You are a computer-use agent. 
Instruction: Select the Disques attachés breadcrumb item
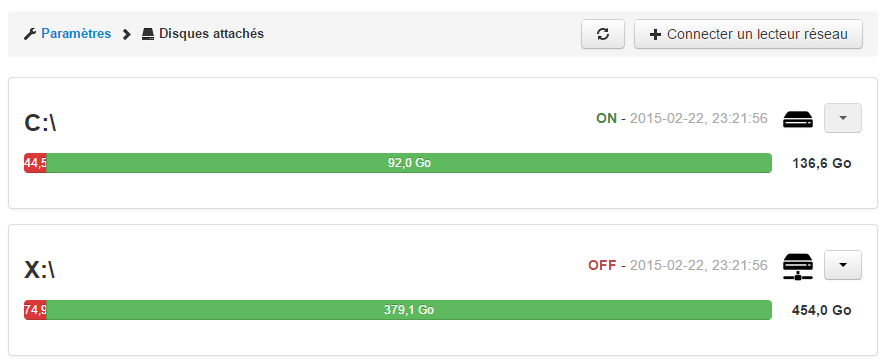tap(211, 34)
